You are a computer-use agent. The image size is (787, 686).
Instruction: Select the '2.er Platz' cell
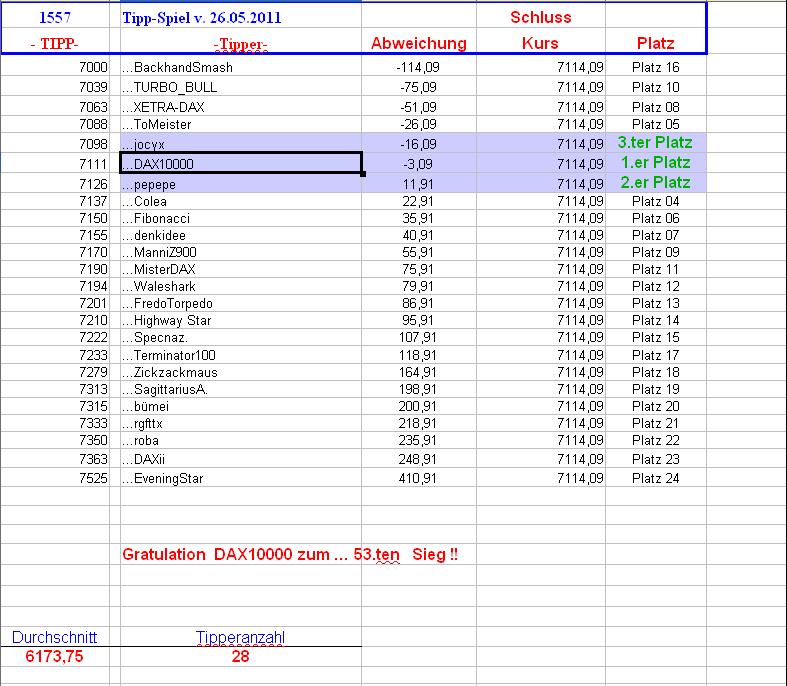(655, 183)
